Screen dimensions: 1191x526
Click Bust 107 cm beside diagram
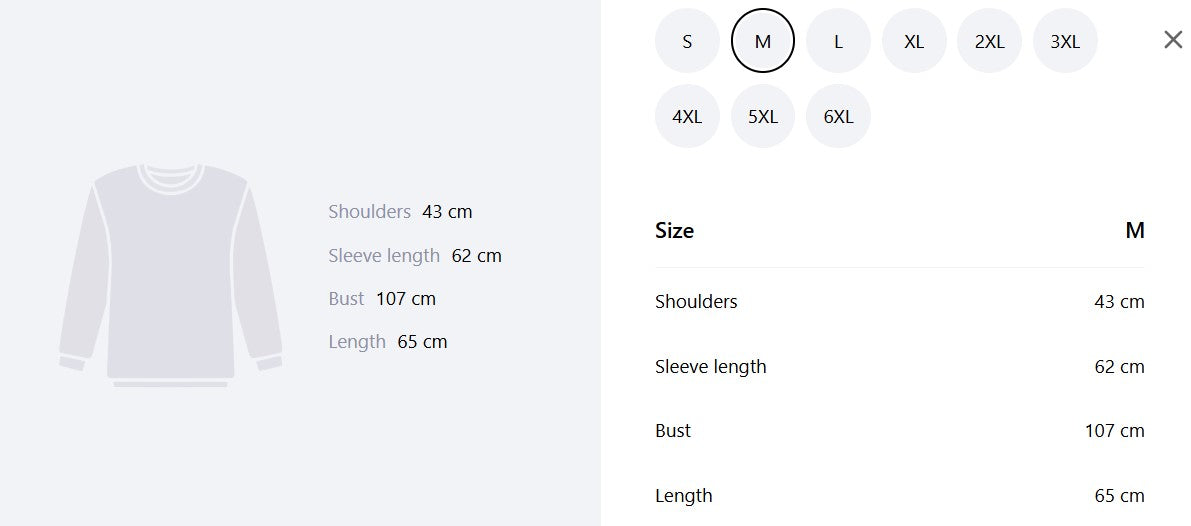[x=382, y=299]
